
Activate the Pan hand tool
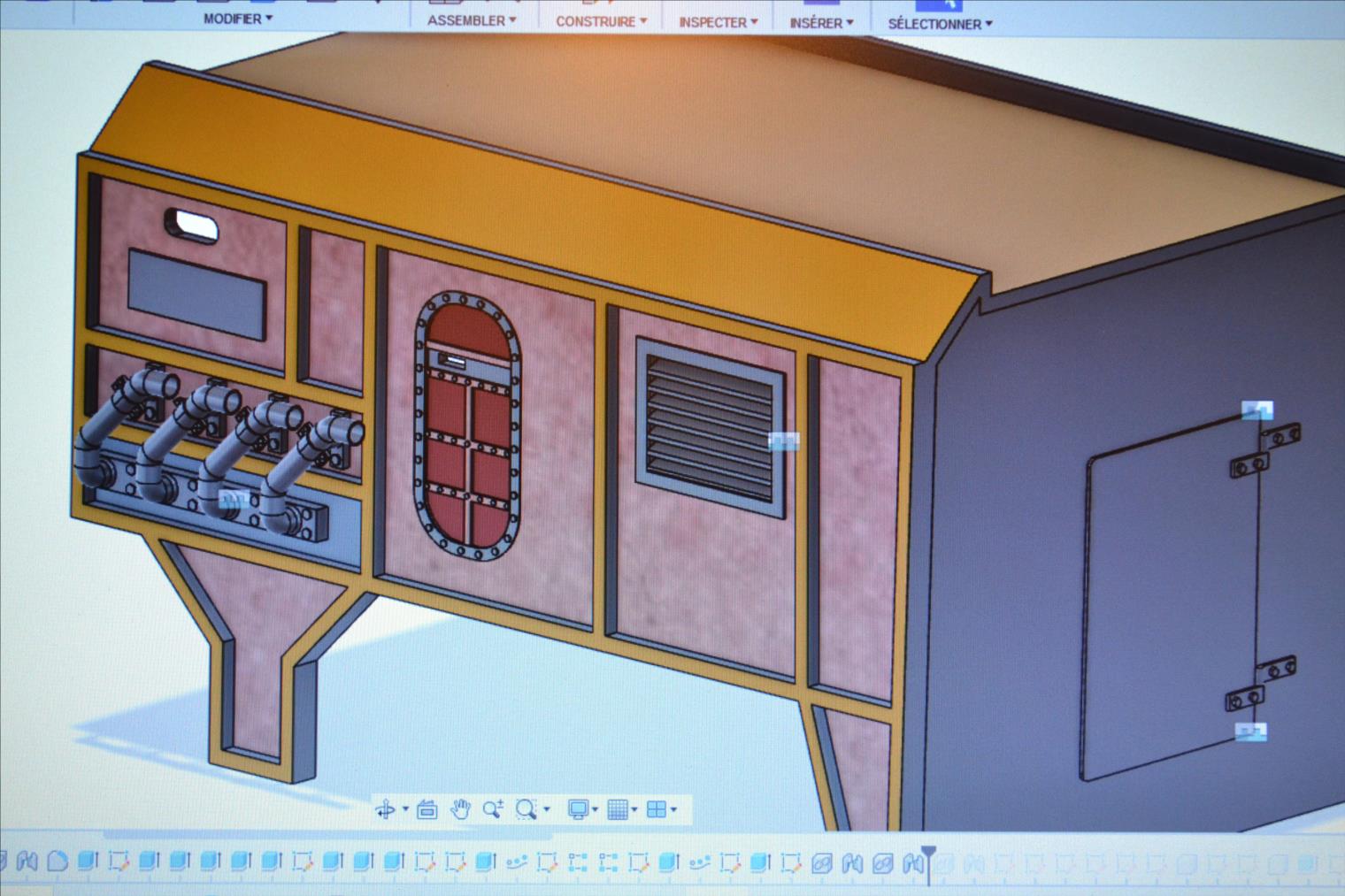pyautogui.click(x=460, y=809)
